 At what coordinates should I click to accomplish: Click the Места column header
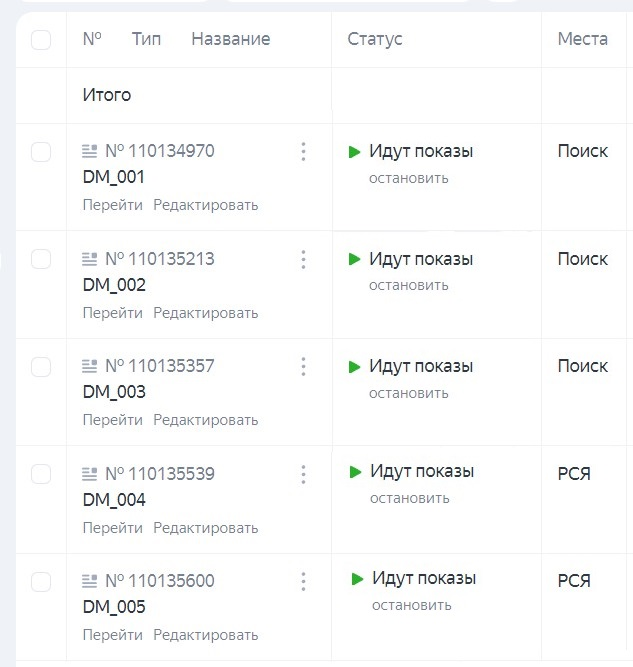click(x=583, y=39)
